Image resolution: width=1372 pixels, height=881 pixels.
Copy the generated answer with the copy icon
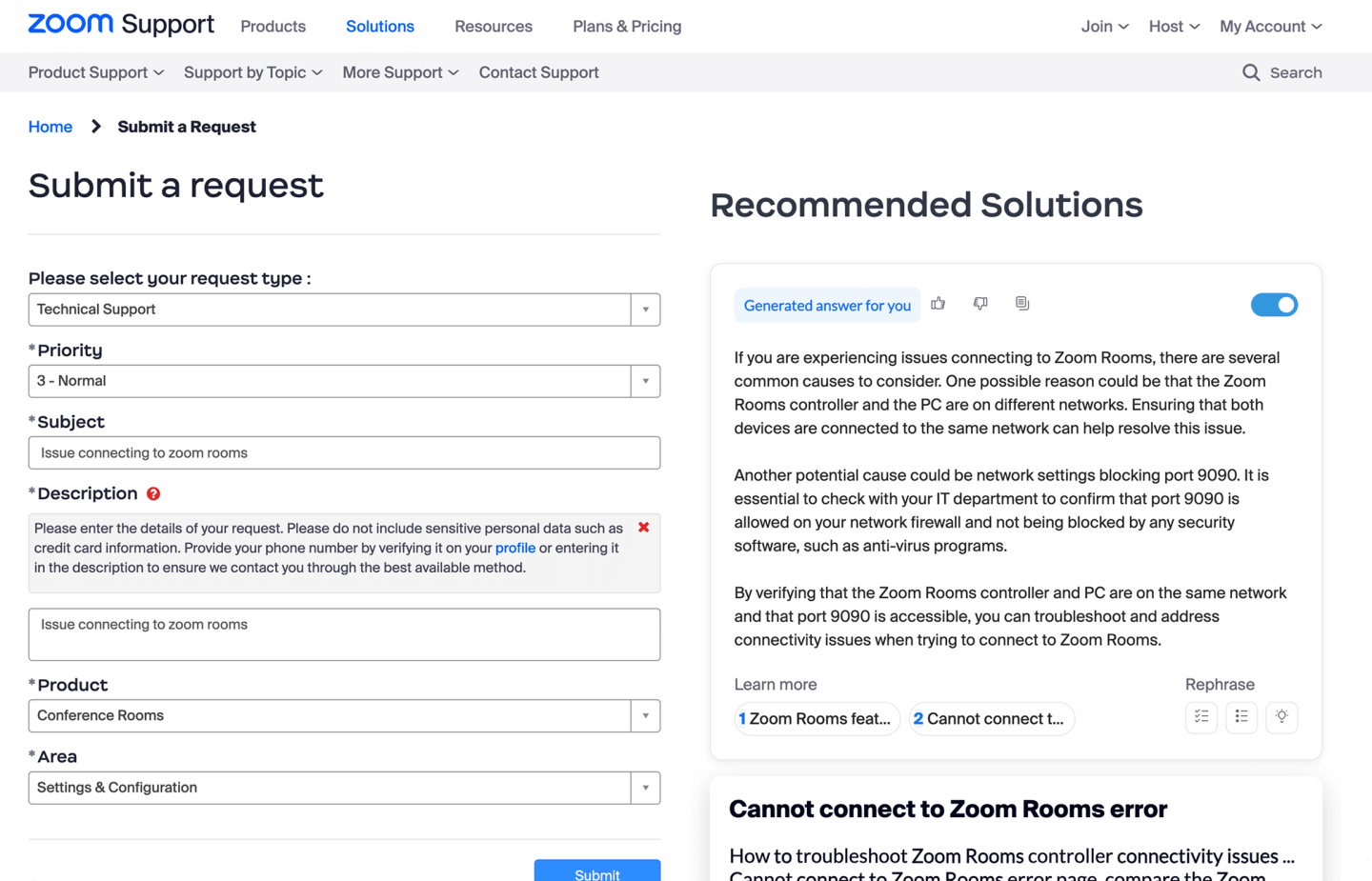(1022, 304)
